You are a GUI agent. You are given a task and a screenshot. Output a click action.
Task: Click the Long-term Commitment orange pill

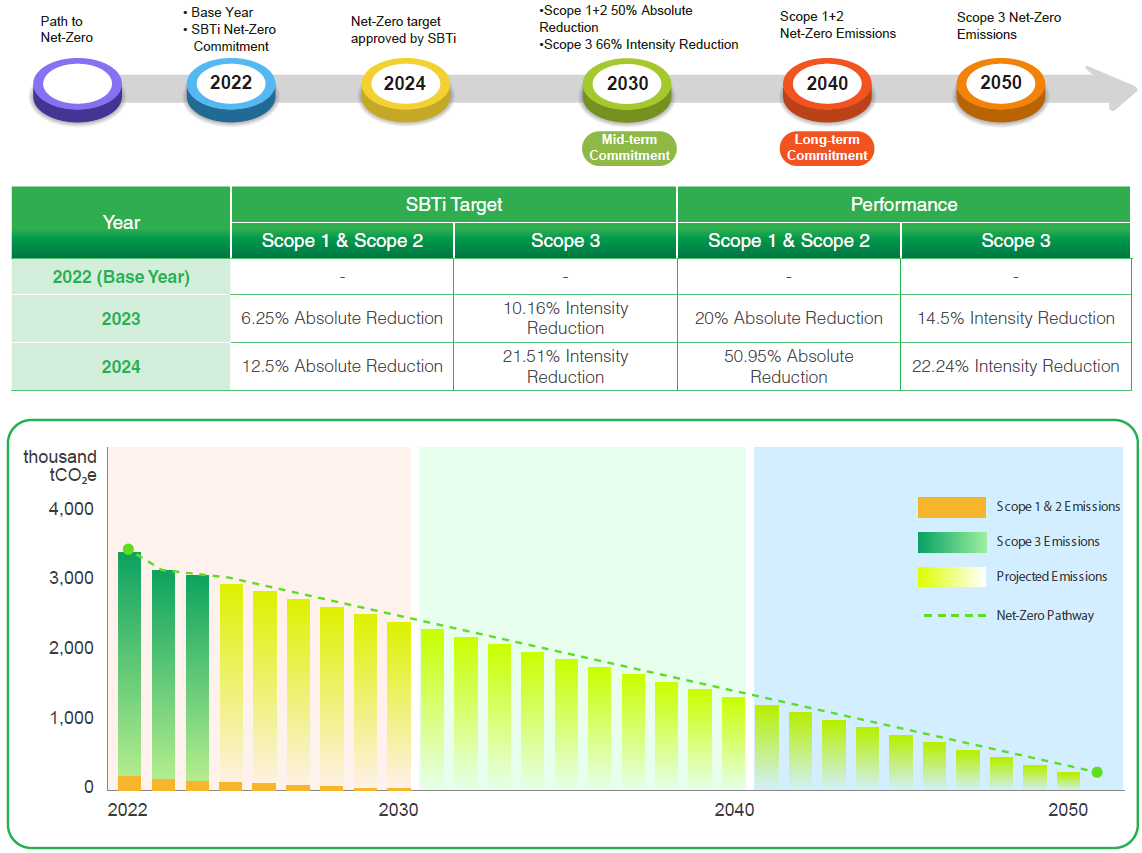(827, 148)
